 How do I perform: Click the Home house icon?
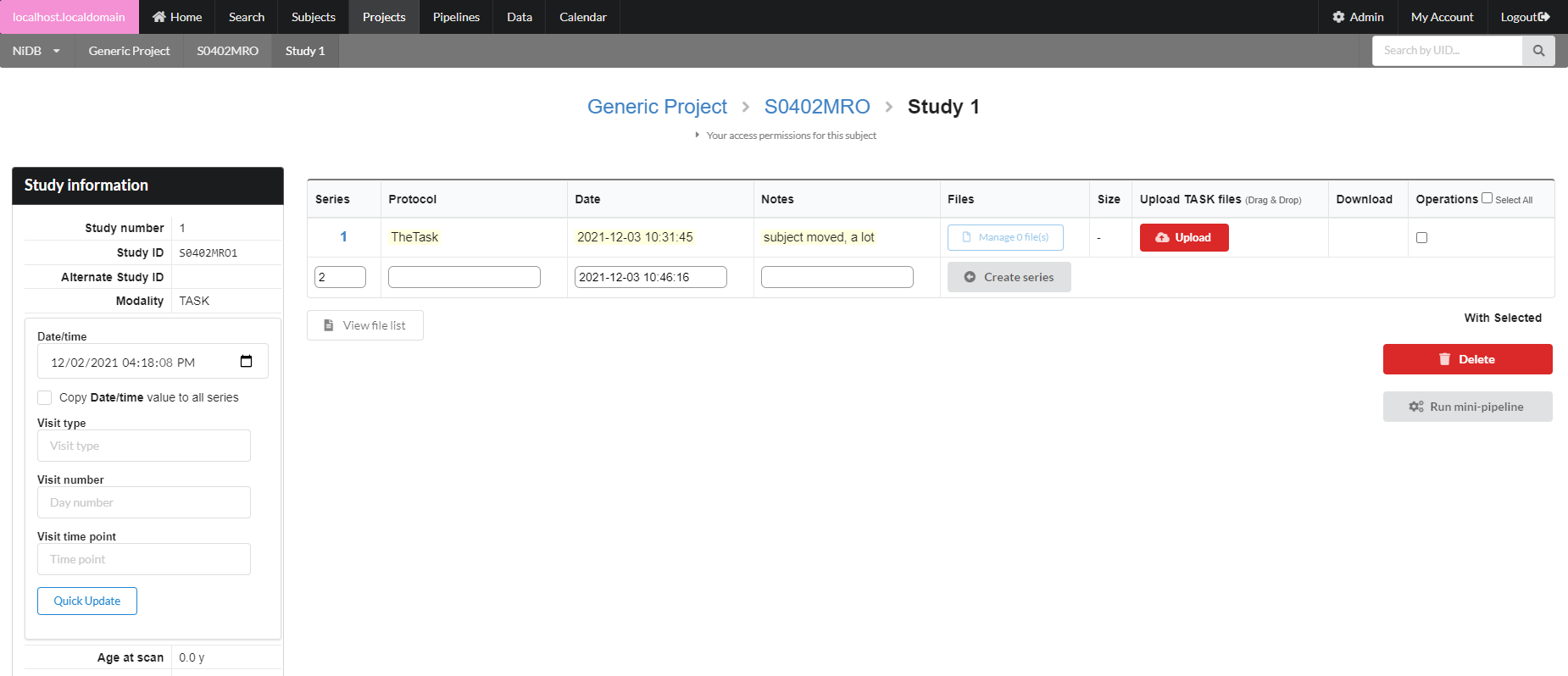(158, 17)
